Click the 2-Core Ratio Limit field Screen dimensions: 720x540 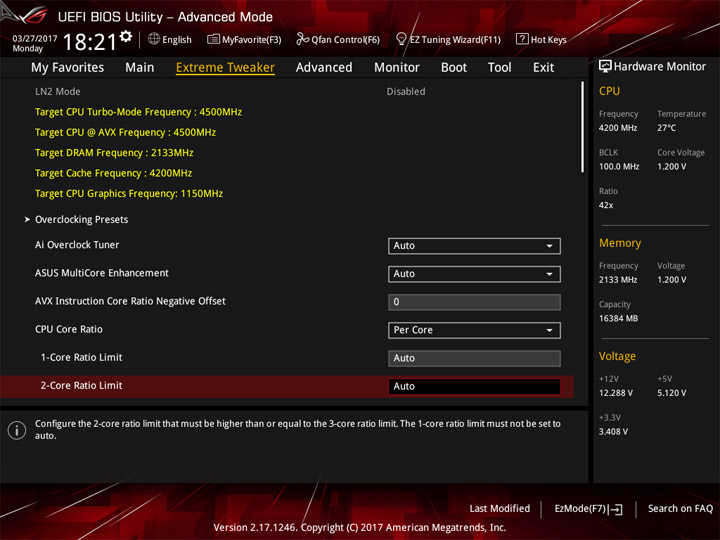[x=474, y=386]
